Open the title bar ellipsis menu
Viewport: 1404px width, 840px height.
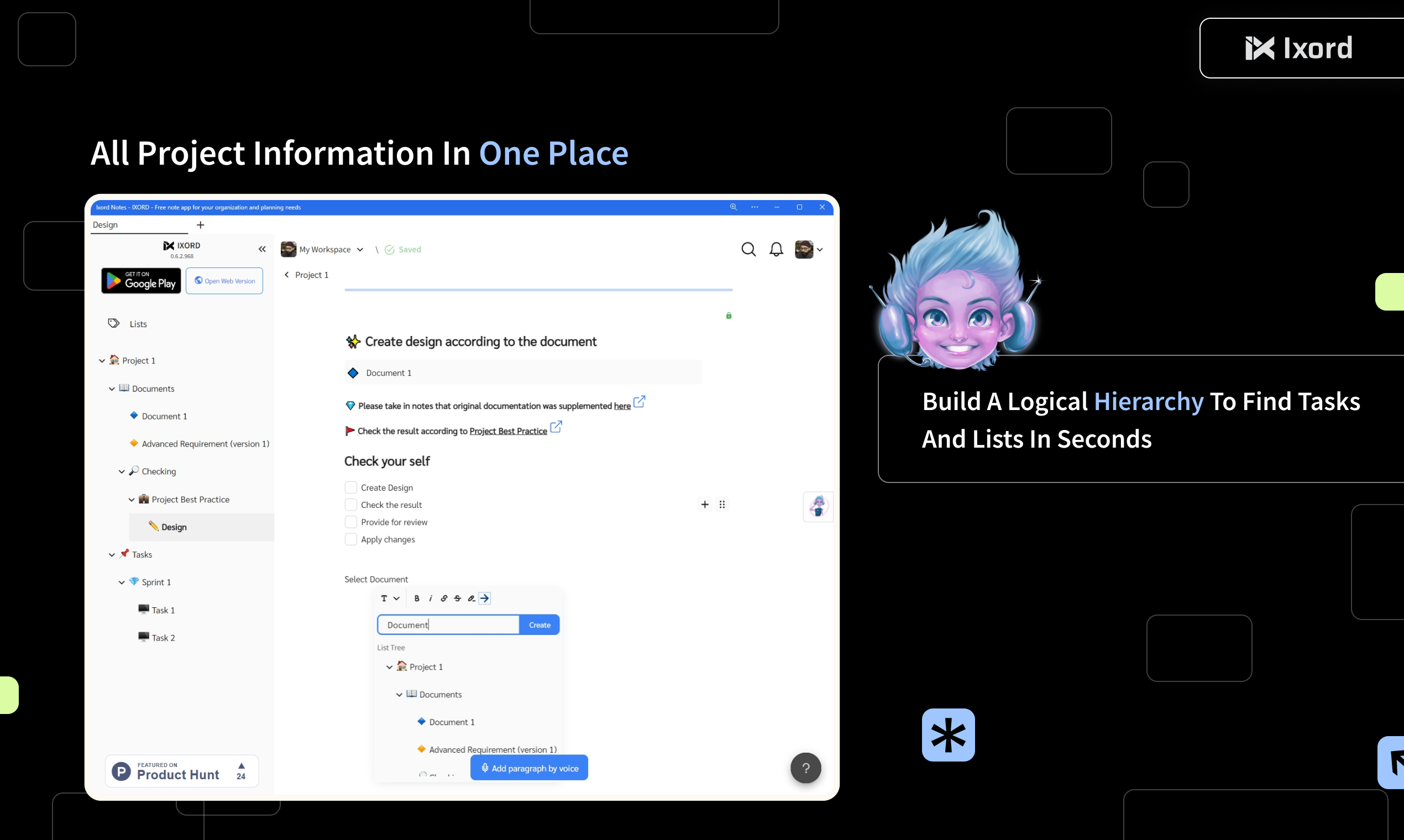click(755, 207)
